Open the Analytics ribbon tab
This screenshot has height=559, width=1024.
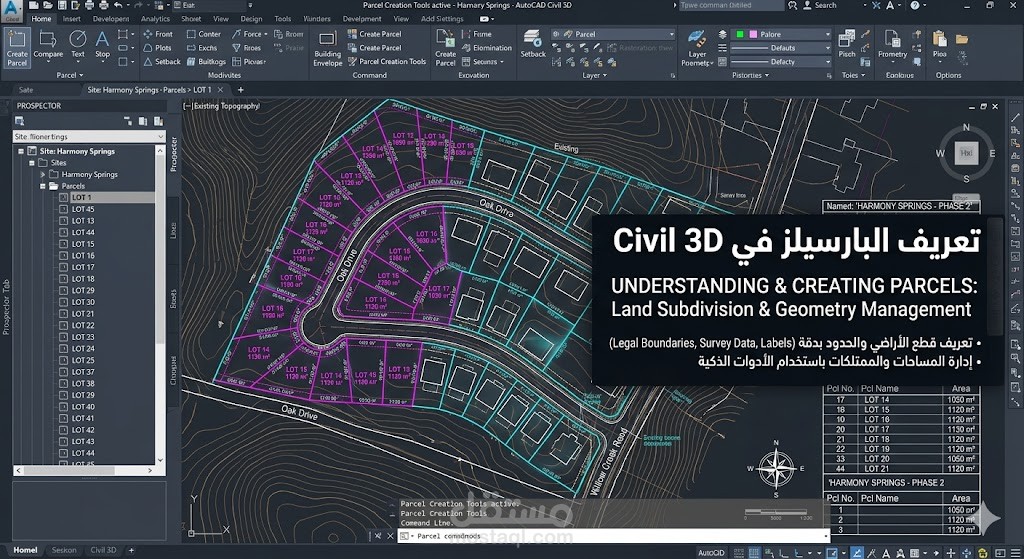coord(155,19)
